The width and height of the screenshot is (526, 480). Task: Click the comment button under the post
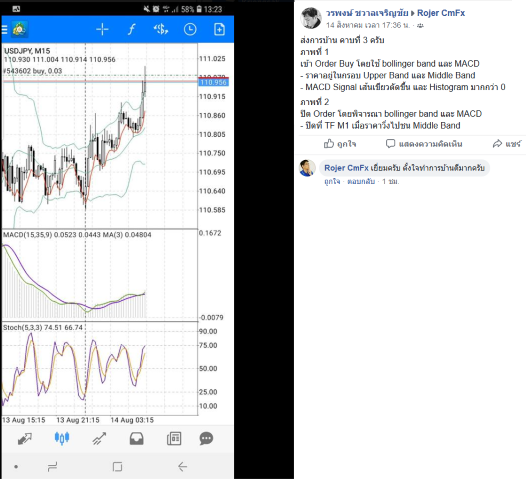(424, 144)
